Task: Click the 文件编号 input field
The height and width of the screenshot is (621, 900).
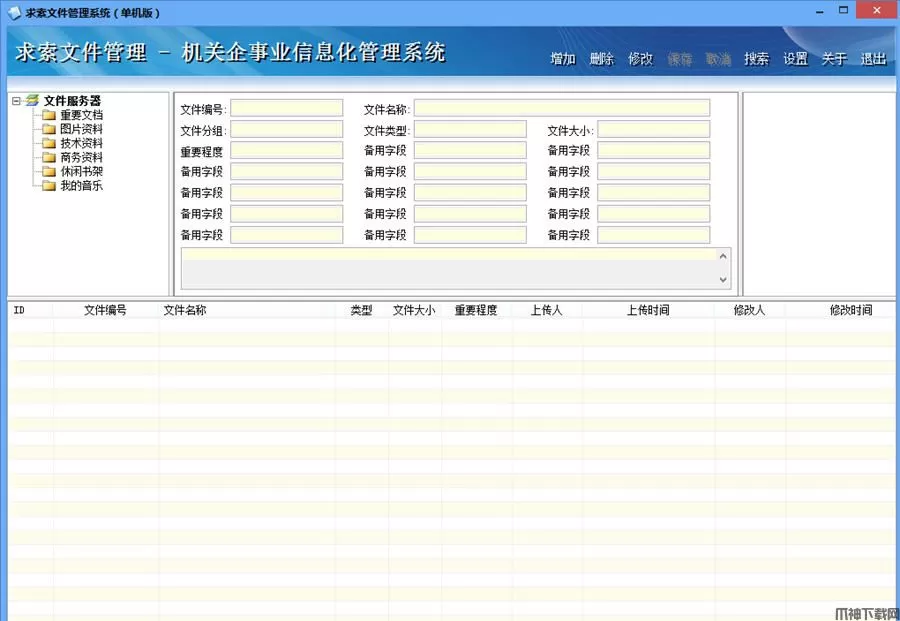Action: point(286,108)
